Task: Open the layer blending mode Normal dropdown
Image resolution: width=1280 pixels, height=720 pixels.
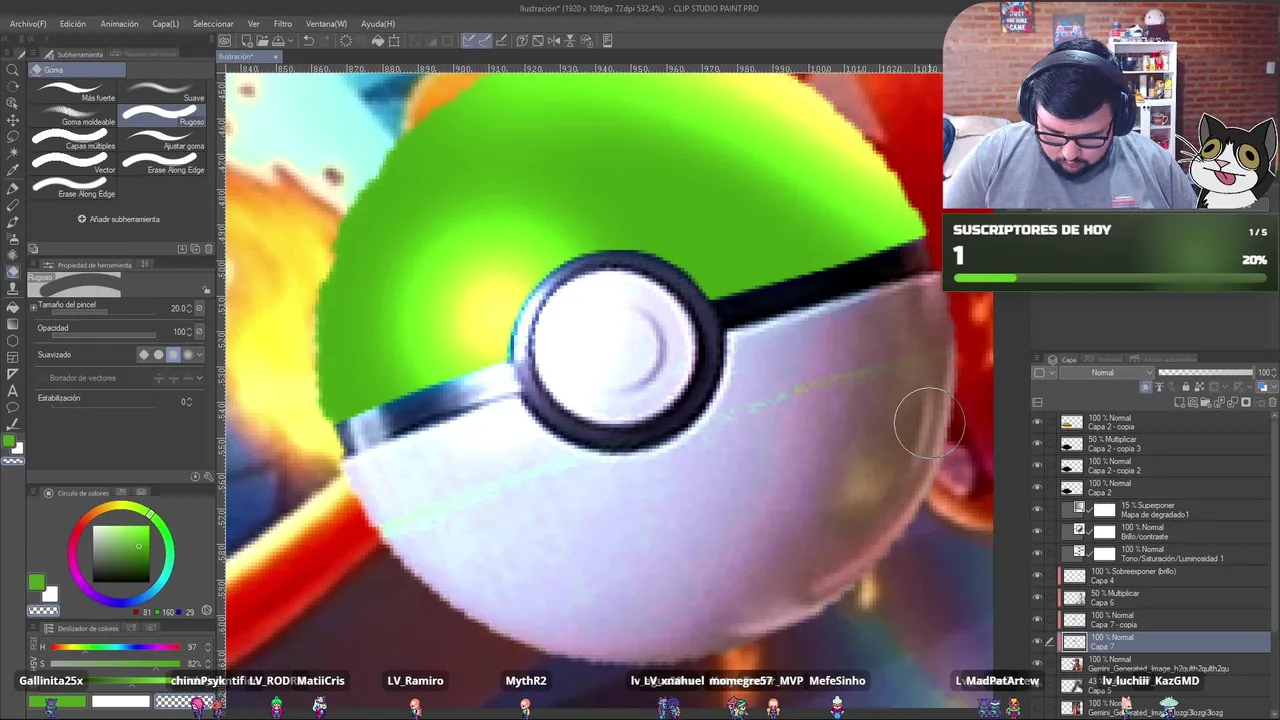Action: 1108,373
